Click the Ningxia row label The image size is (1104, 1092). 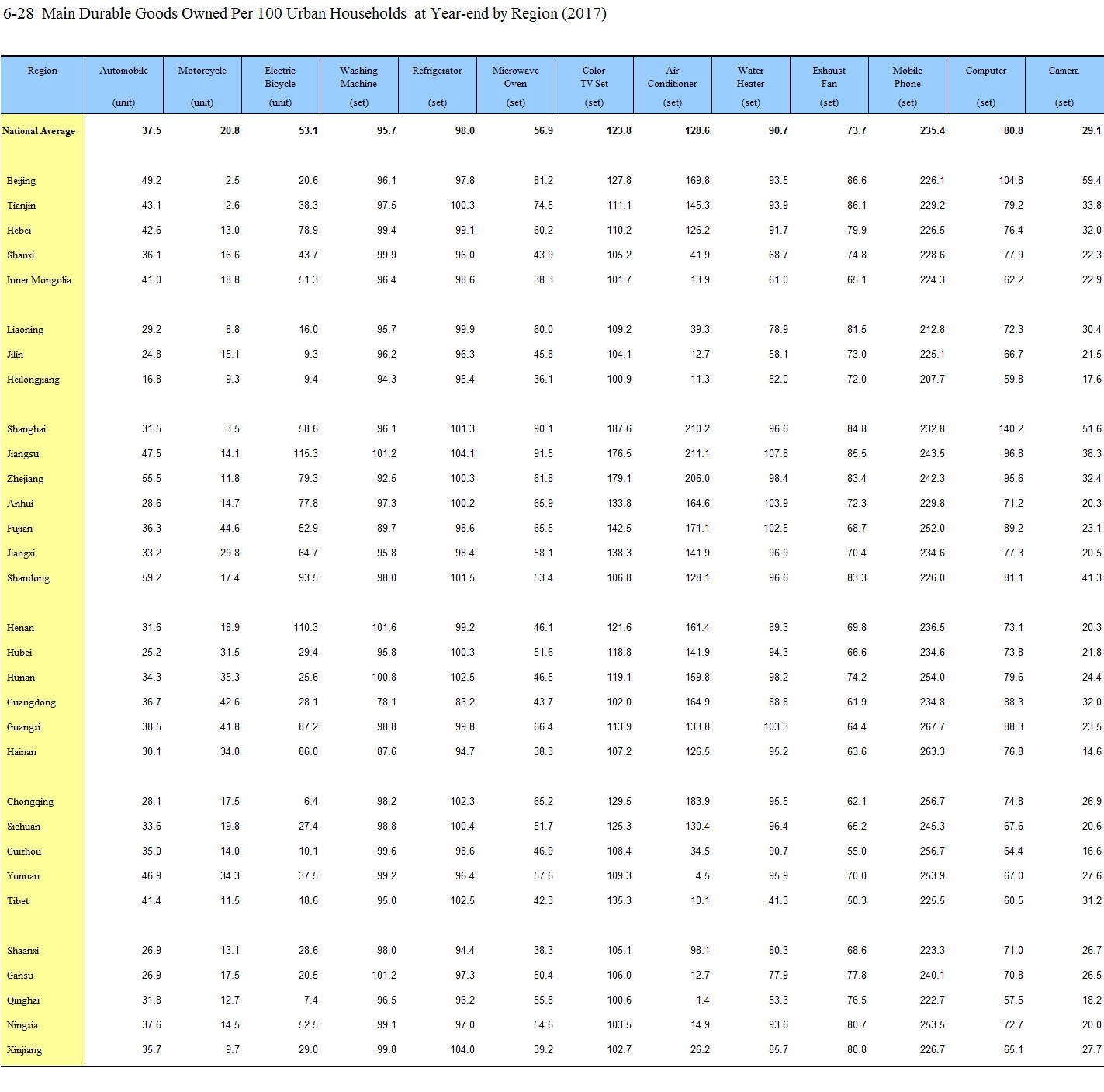click(x=22, y=1025)
